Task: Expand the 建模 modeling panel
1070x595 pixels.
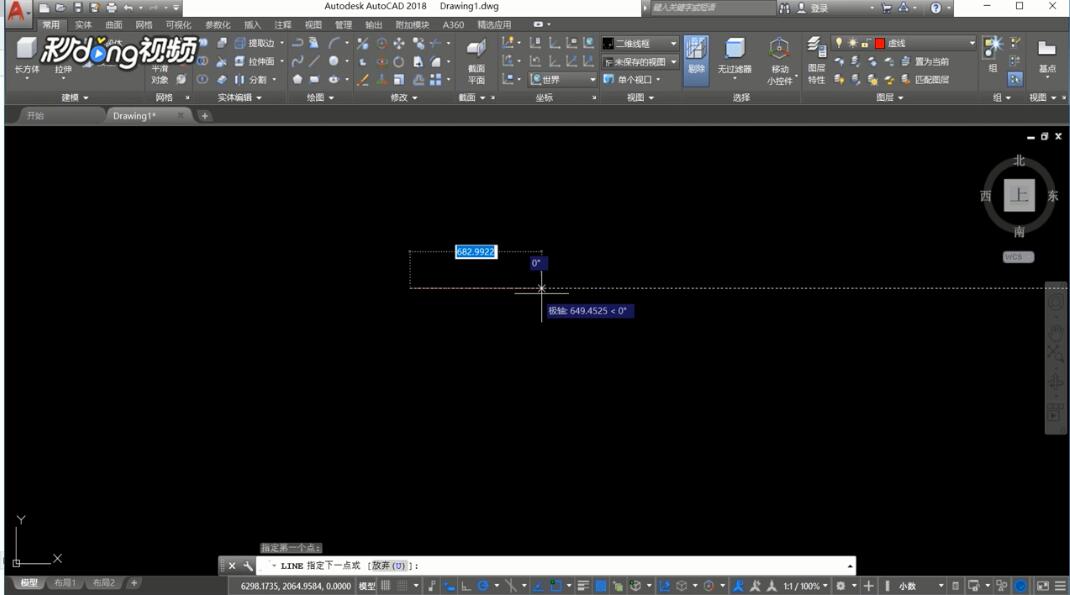Action: (75, 98)
